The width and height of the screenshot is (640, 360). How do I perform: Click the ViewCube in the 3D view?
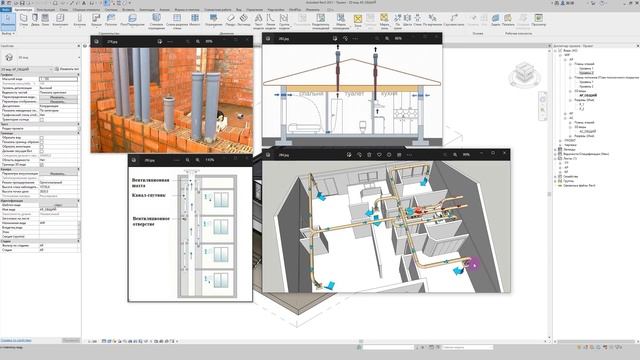click(x=524, y=74)
